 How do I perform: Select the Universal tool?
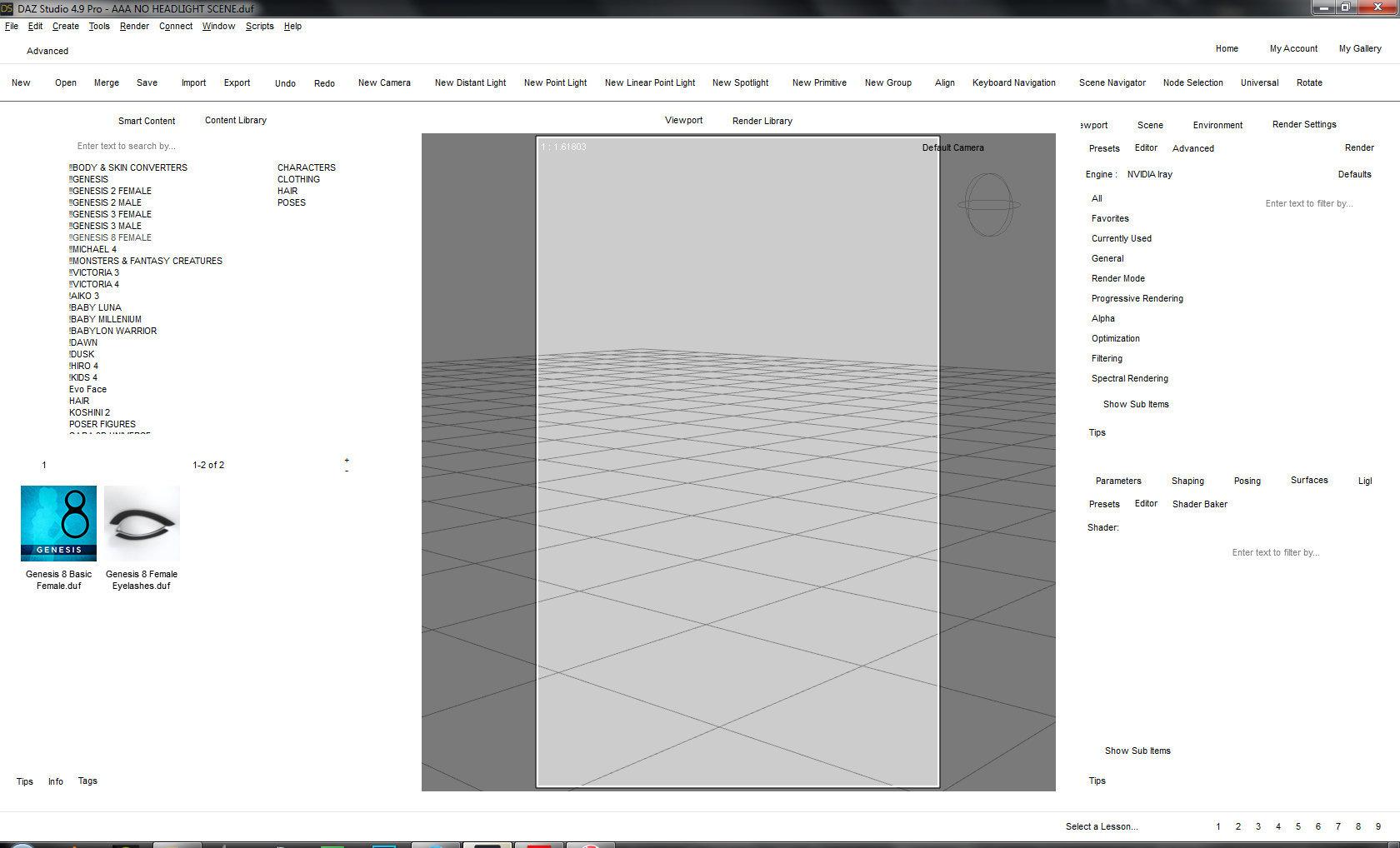[1259, 82]
